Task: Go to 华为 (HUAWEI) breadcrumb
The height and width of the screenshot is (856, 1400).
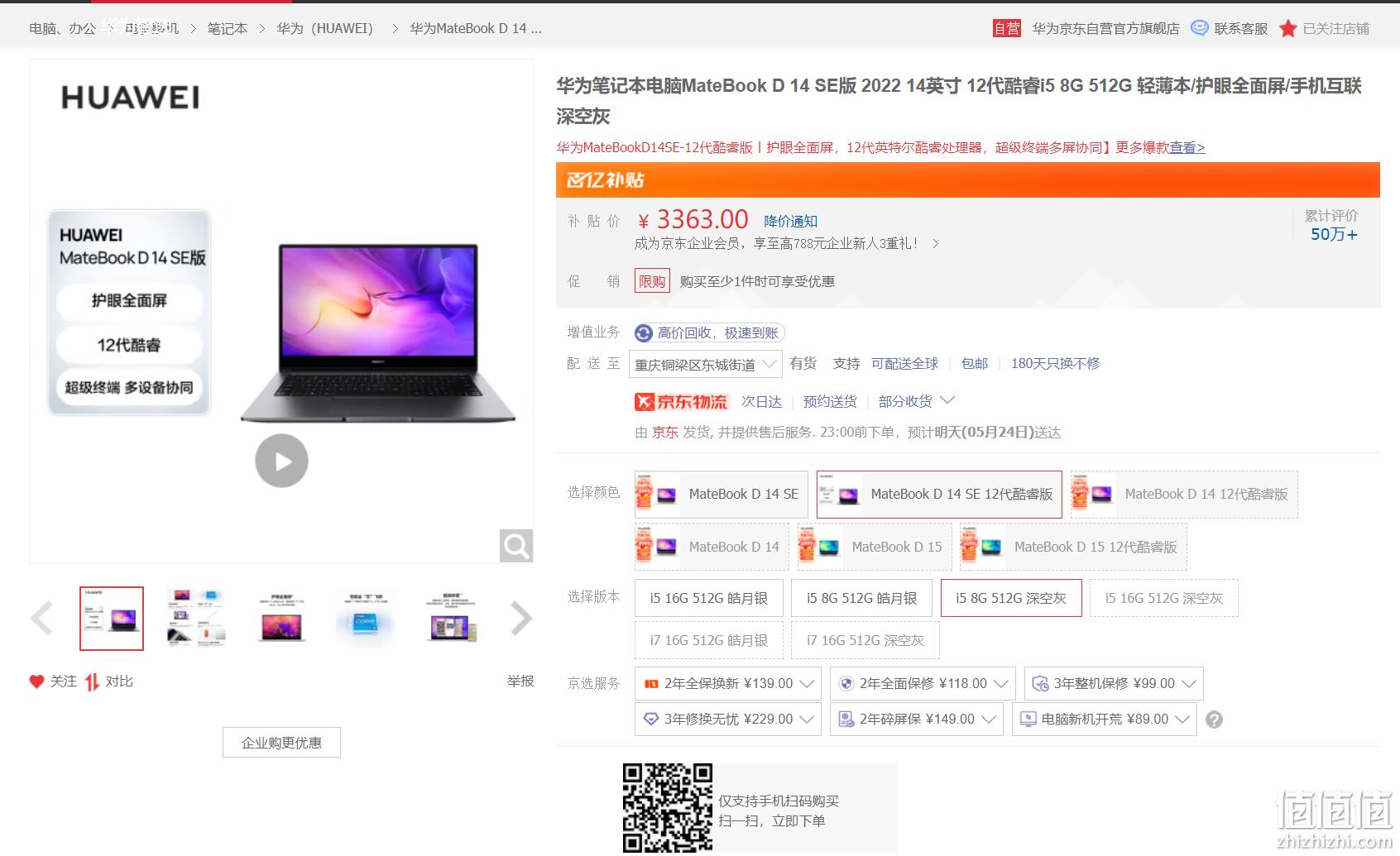Action: pyautogui.click(x=325, y=29)
